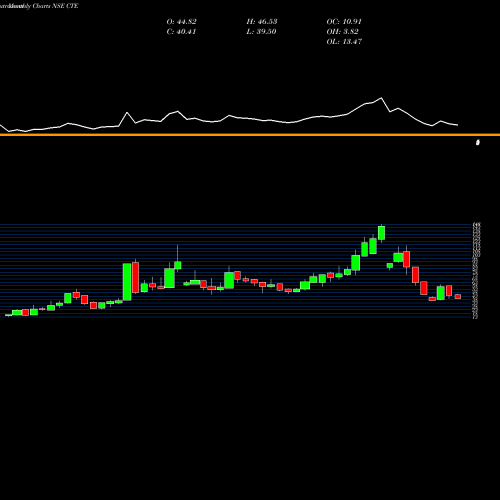The image size is (500, 500).
Task: Click the 'OL: 13.47' value
Action: click(x=344, y=42)
